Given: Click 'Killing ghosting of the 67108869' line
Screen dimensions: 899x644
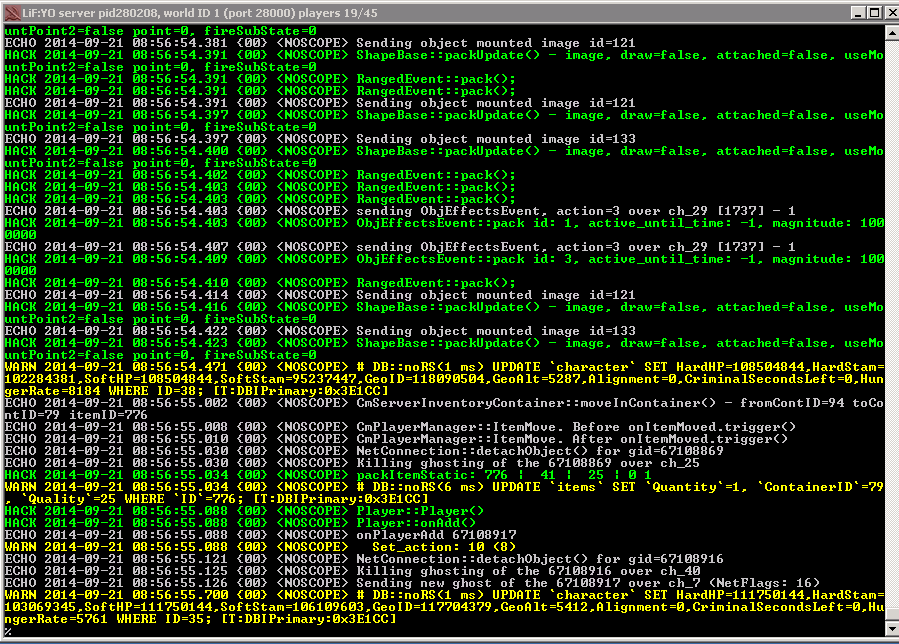Looking at the screenshot, I should click(x=352, y=463).
